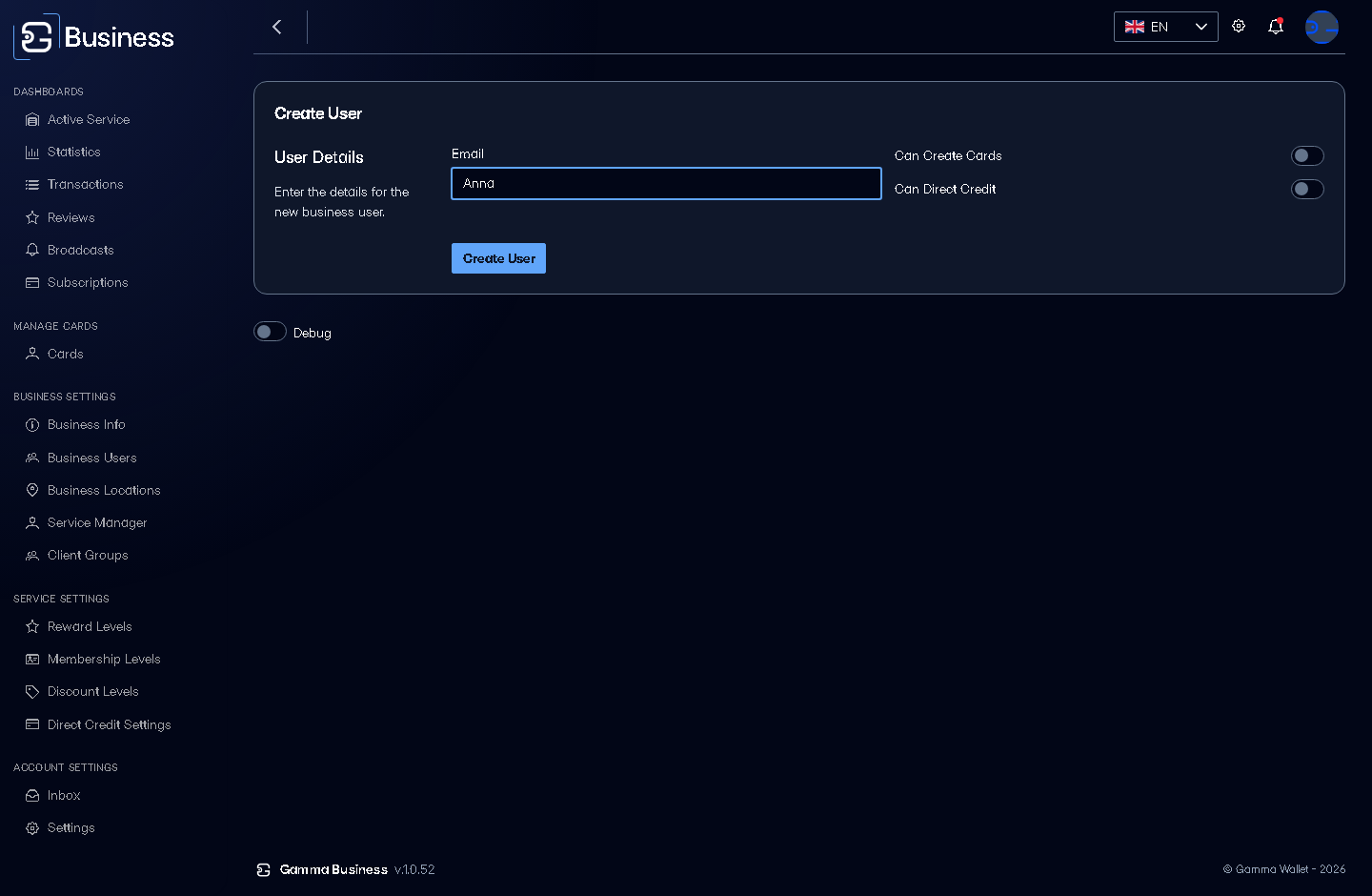The width and height of the screenshot is (1372, 896).
Task: Click the Gamma Wallet - 2026 copyright text
Action: (1284, 869)
